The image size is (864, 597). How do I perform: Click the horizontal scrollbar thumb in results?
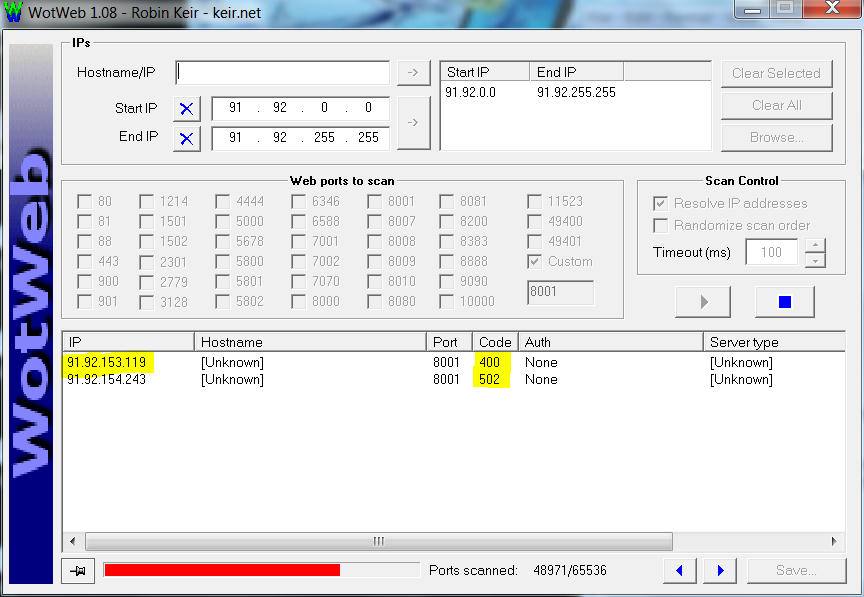pyautogui.click(x=379, y=541)
